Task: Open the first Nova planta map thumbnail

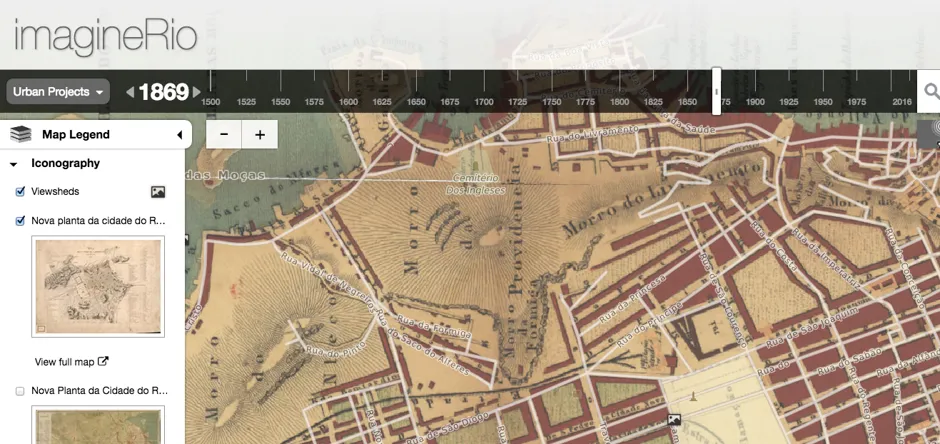Action: coord(98,286)
